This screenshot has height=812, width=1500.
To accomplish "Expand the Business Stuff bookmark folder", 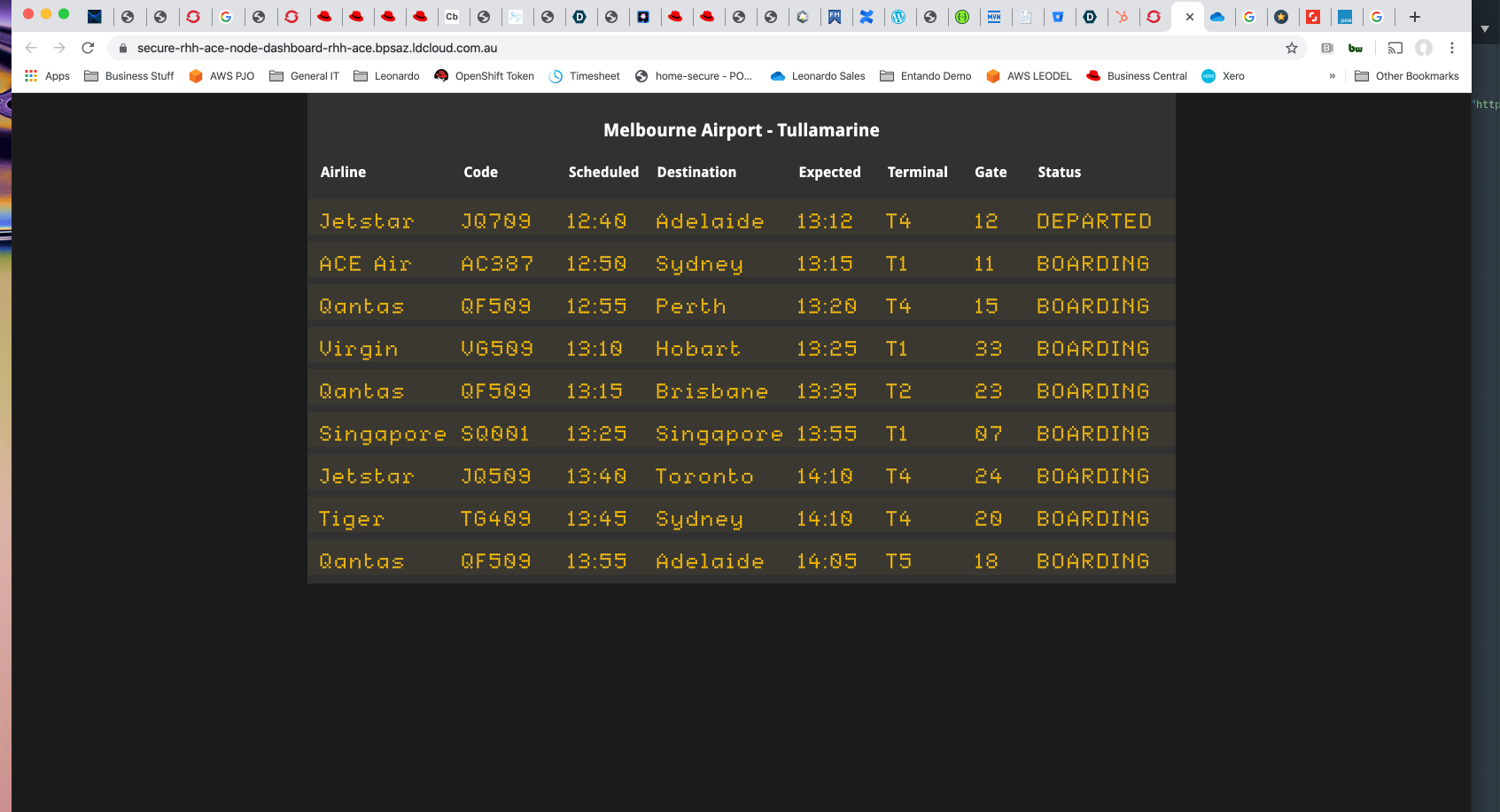I will point(129,76).
